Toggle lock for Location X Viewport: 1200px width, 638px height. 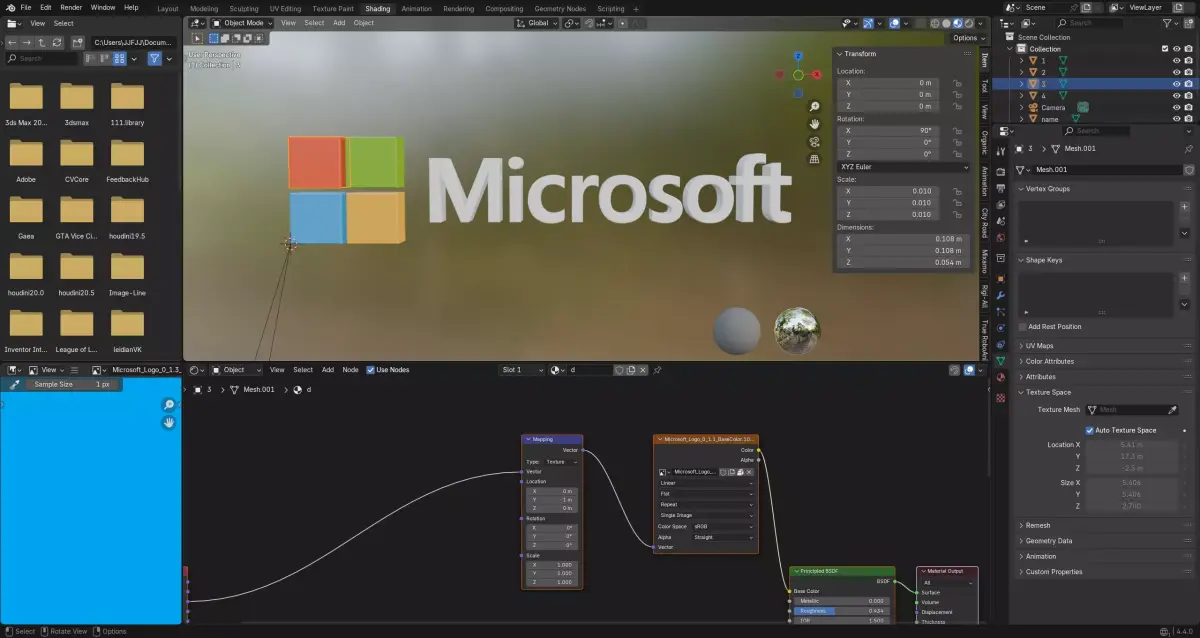(x=958, y=83)
